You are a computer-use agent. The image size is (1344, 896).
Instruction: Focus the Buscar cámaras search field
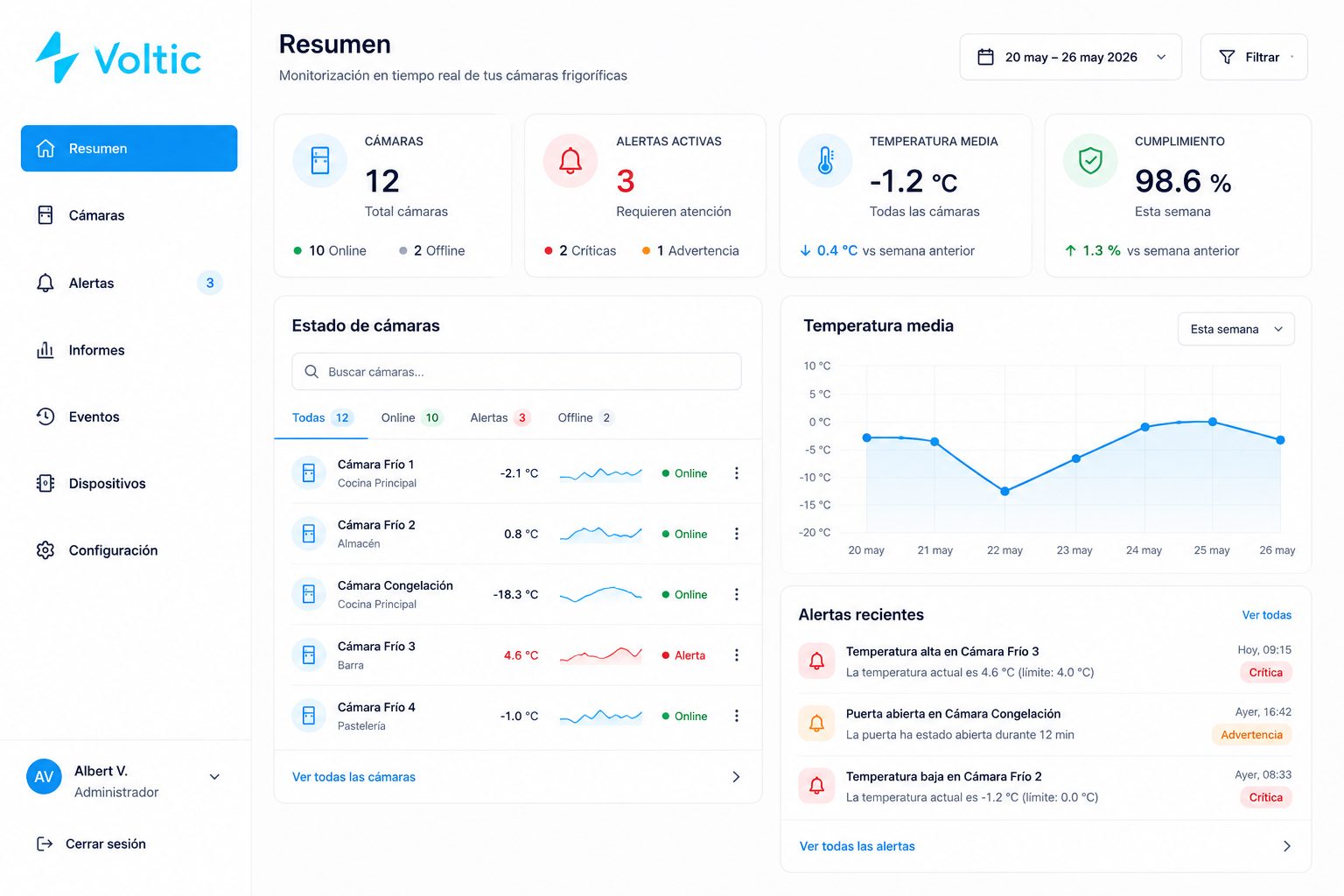click(x=516, y=372)
